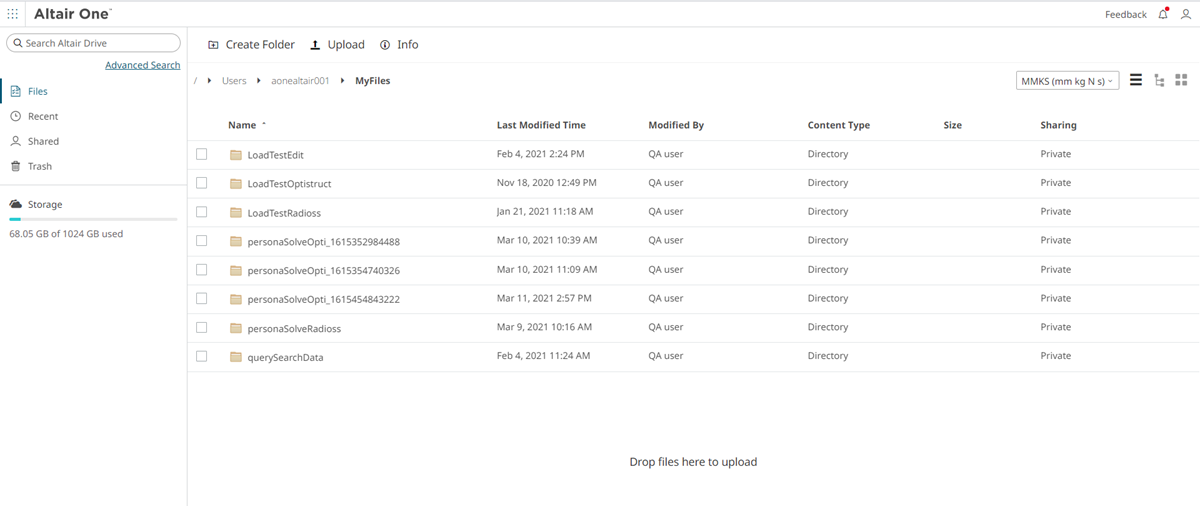Sort by the Name column header
The height and width of the screenshot is (506, 1200).
click(x=242, y=125)
